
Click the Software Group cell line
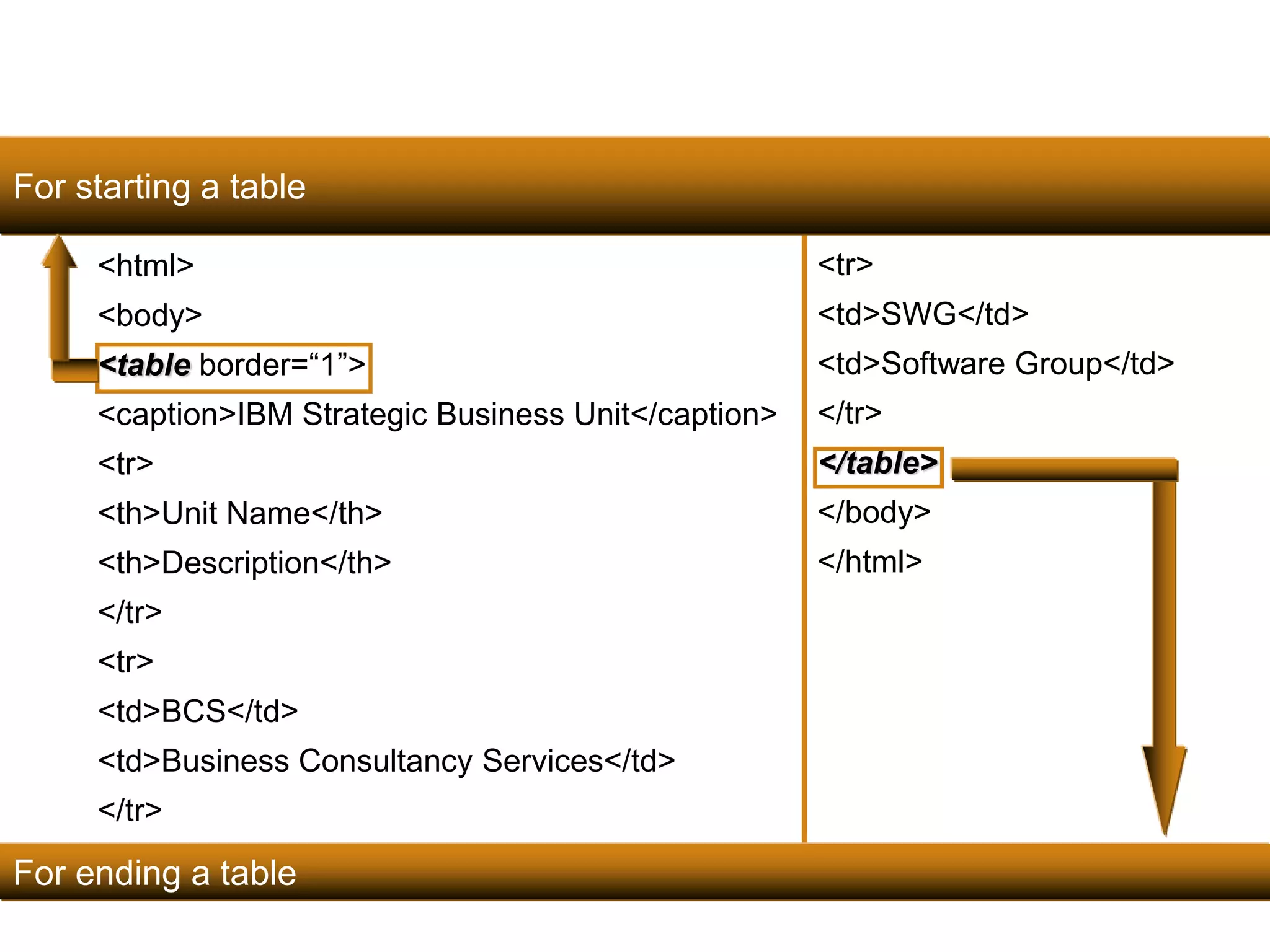pyautogui.click(x=995, y=363)
